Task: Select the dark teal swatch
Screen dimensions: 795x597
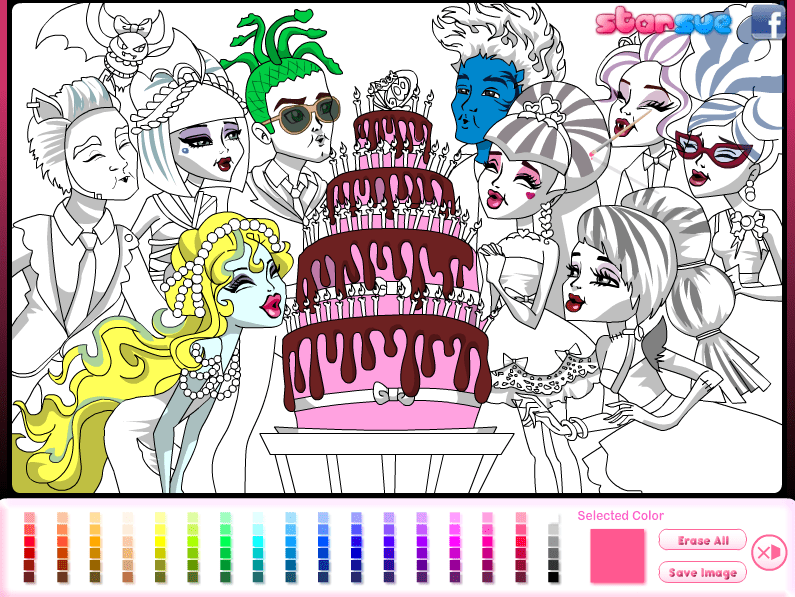Action: coord(258,577)
